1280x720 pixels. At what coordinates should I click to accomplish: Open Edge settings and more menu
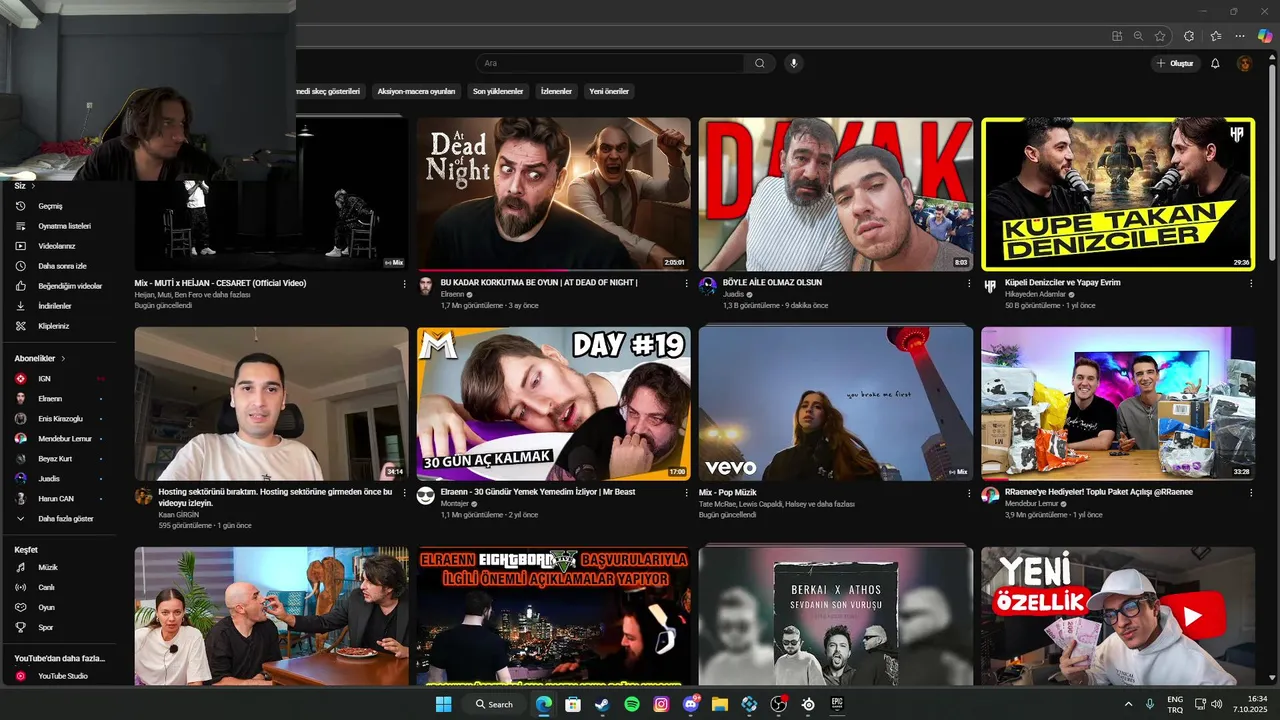1240,36
